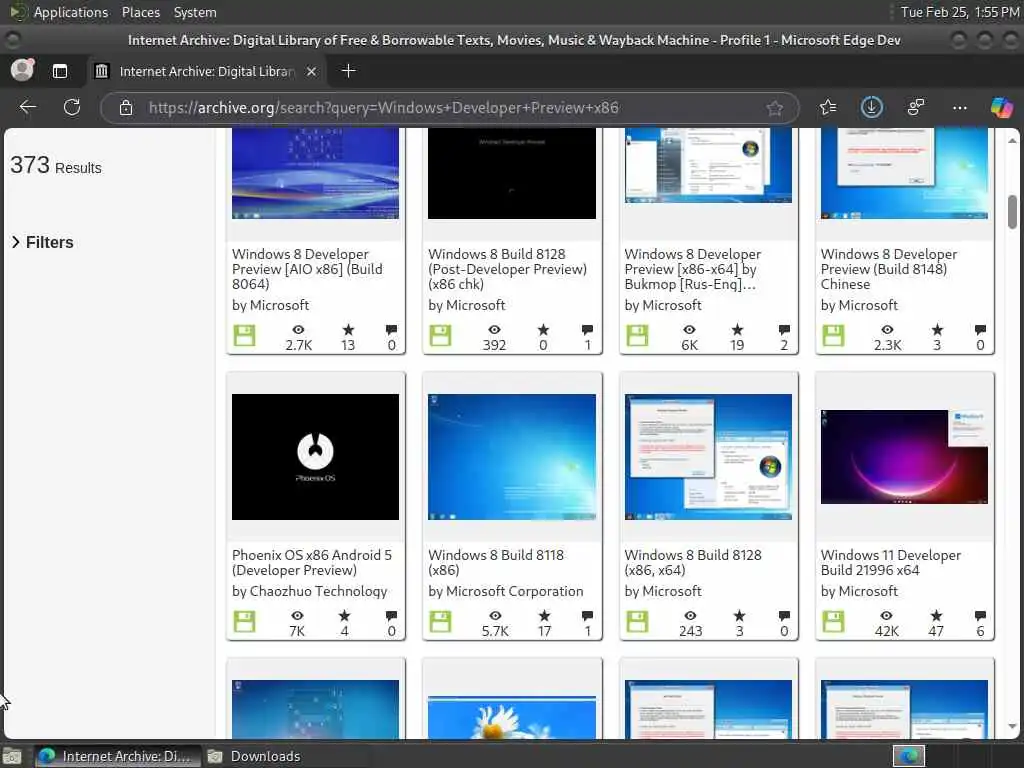
Task: Click the scrollbar up arrow
Action: tap(1012, 140)
